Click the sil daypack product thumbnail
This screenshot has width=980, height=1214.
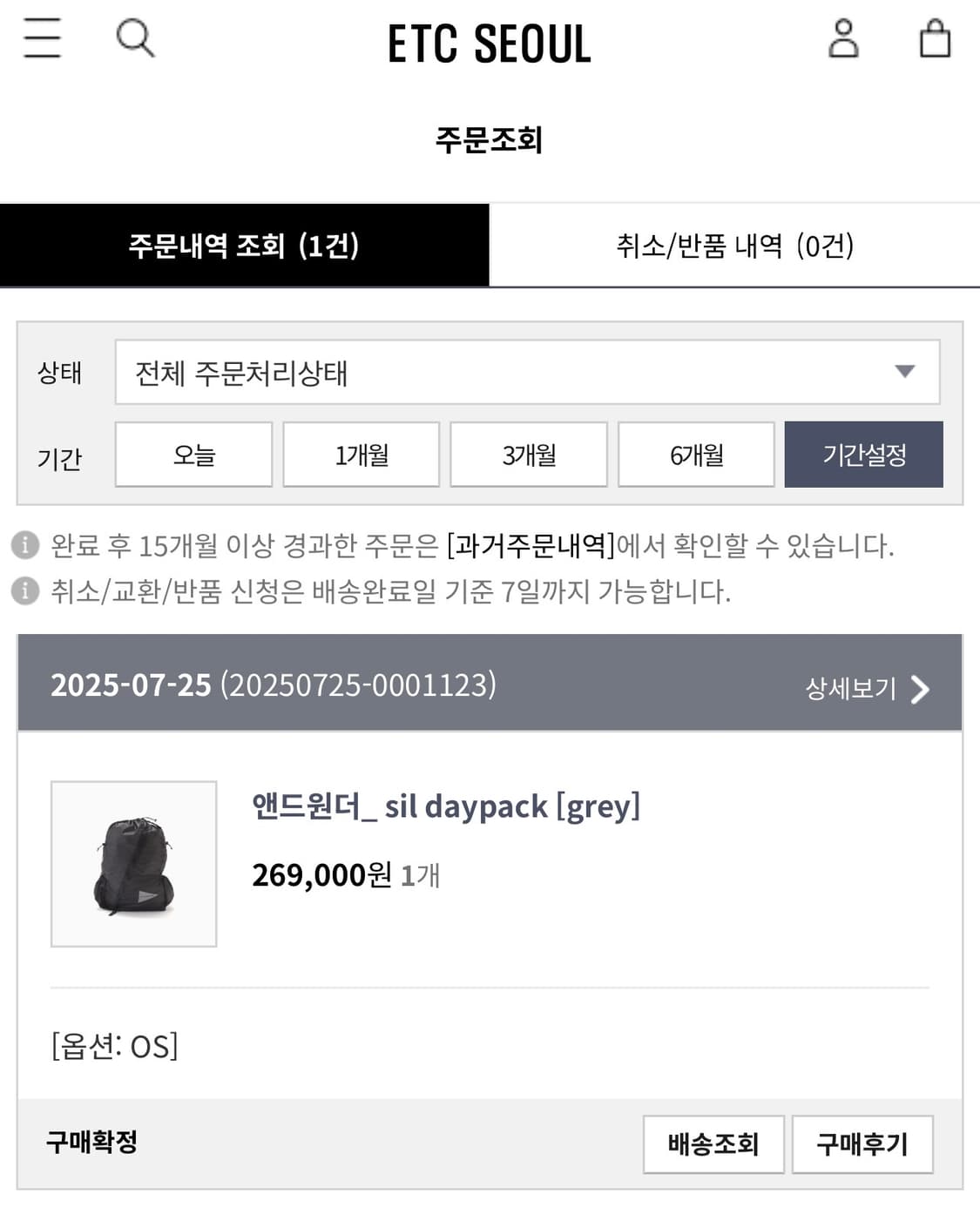[x=132, y=866]
